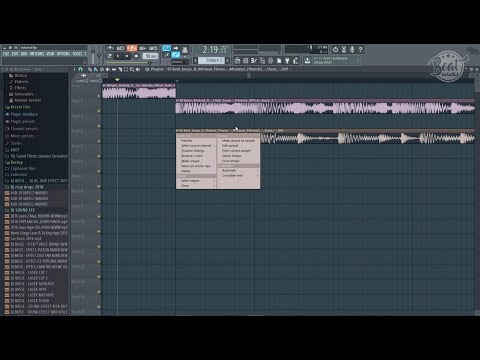Expand Plugin database in browser
This screenshot has width=480, height=360.
(24, 114)
